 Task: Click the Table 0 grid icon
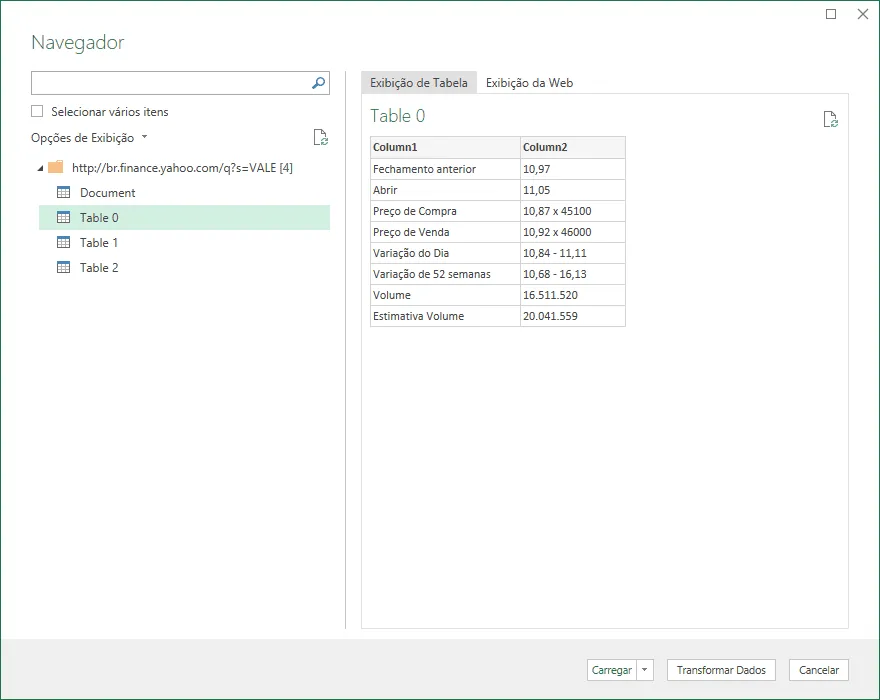click(63, 217)
